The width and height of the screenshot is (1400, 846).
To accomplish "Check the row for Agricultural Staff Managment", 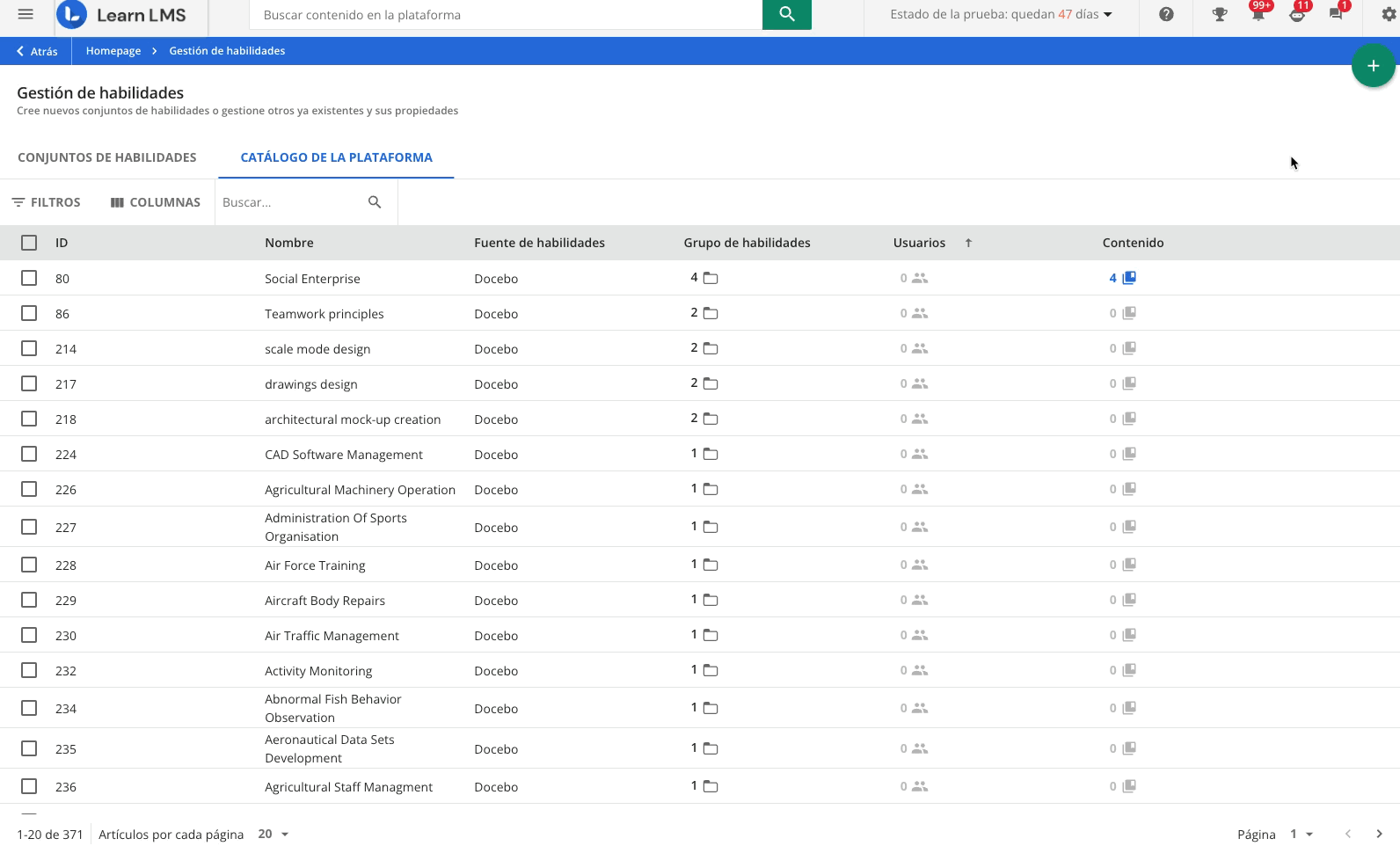I will tap(29, 786).
